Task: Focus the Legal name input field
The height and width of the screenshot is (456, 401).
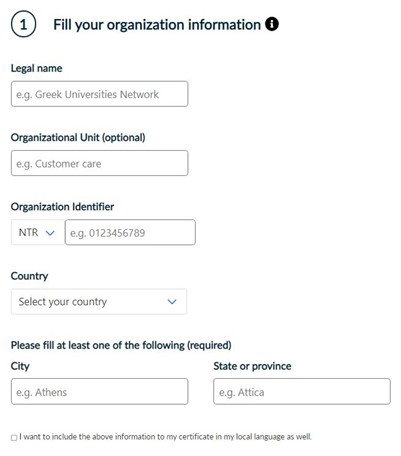Action: coord(99,94)
